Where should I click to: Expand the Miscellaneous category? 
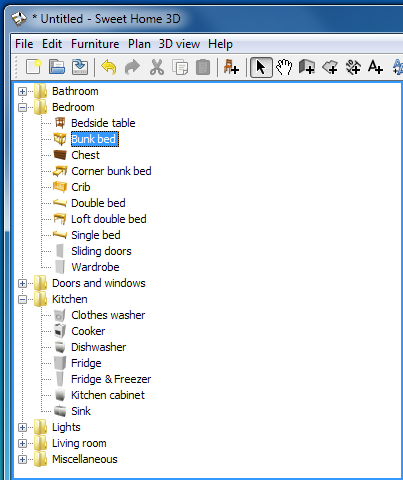pyautogui.click(x=22, y=459)
